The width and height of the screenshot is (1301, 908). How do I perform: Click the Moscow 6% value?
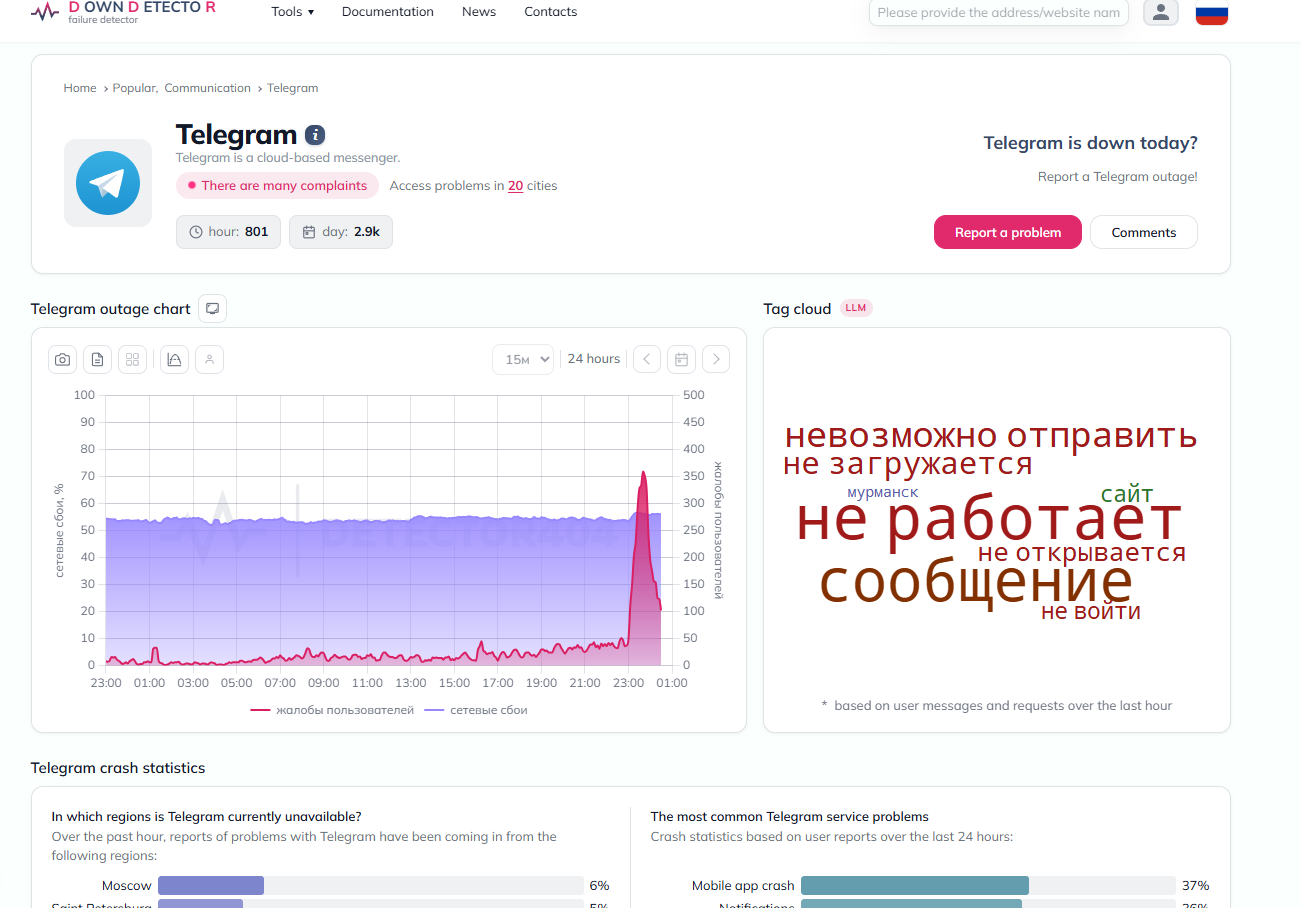click(599, 886)
